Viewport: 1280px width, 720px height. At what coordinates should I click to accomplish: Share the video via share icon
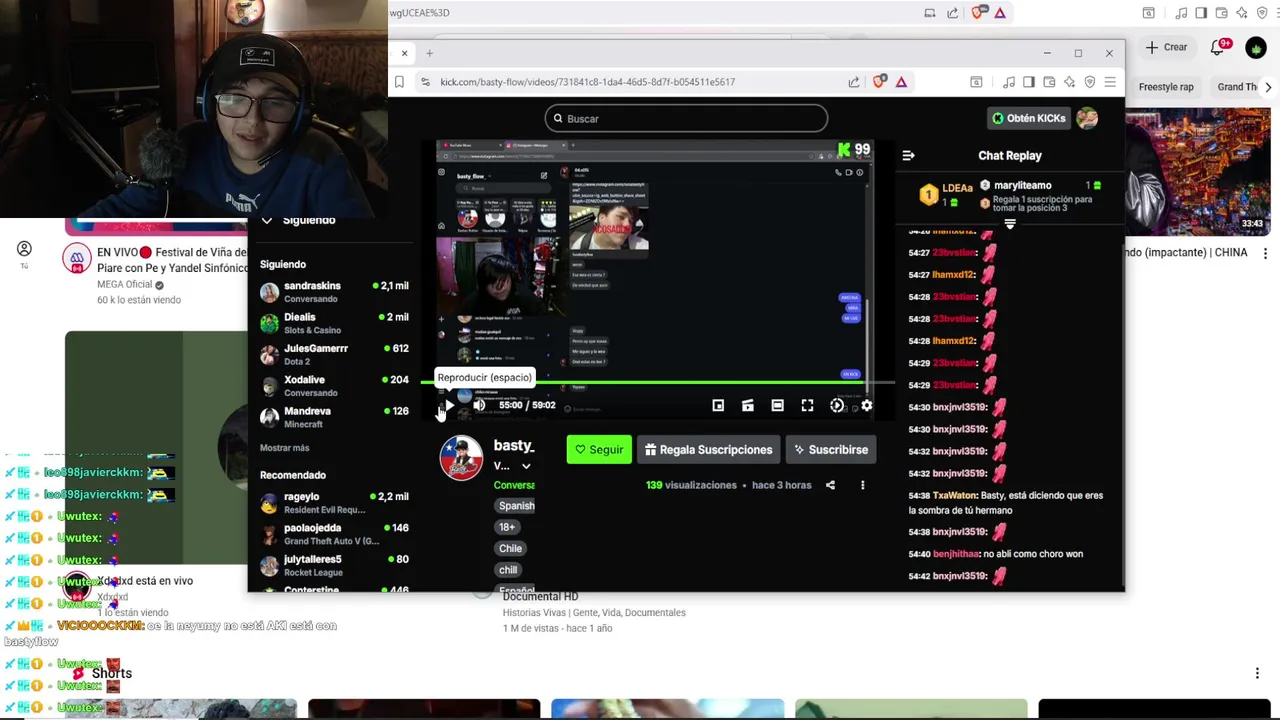(830, 485)
